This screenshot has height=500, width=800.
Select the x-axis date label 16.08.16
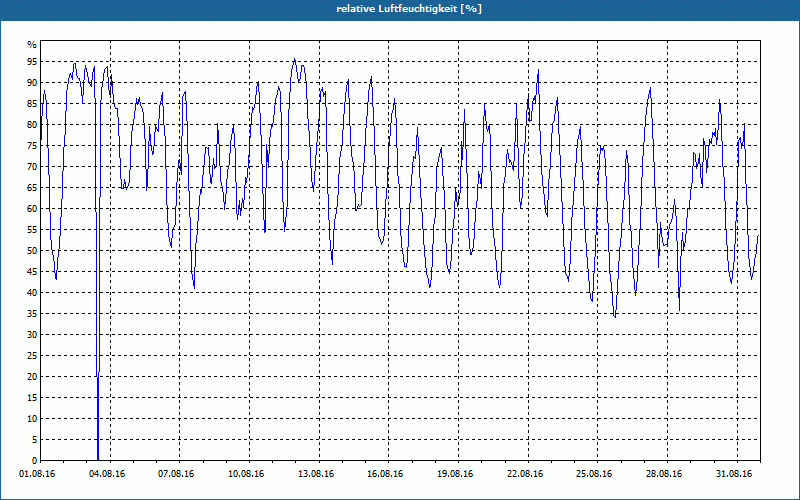tap(385, 474)
